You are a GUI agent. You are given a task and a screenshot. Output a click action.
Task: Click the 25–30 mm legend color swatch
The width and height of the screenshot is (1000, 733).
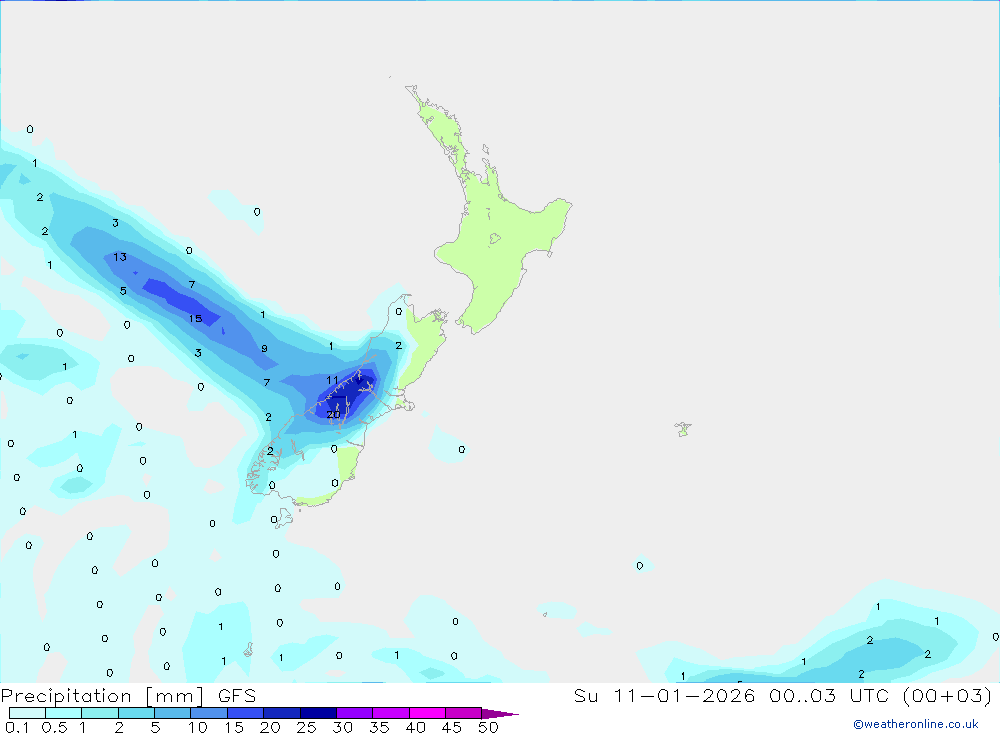[318, 713]
